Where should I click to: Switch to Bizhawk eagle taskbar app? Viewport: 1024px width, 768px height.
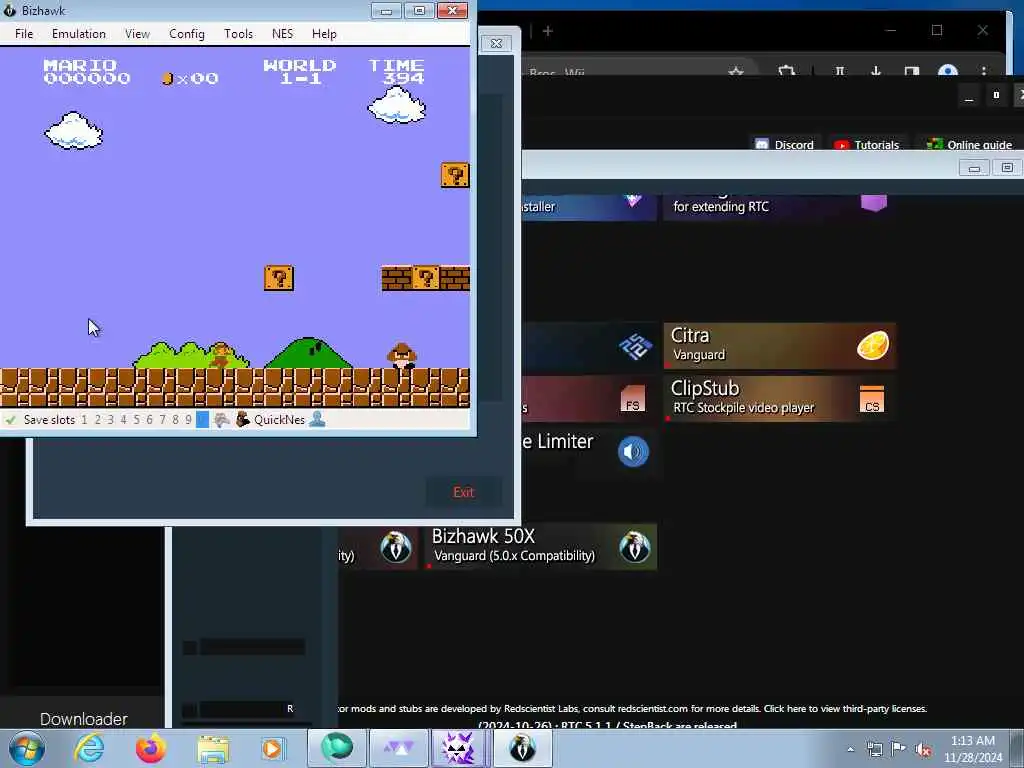coord(522,748)
